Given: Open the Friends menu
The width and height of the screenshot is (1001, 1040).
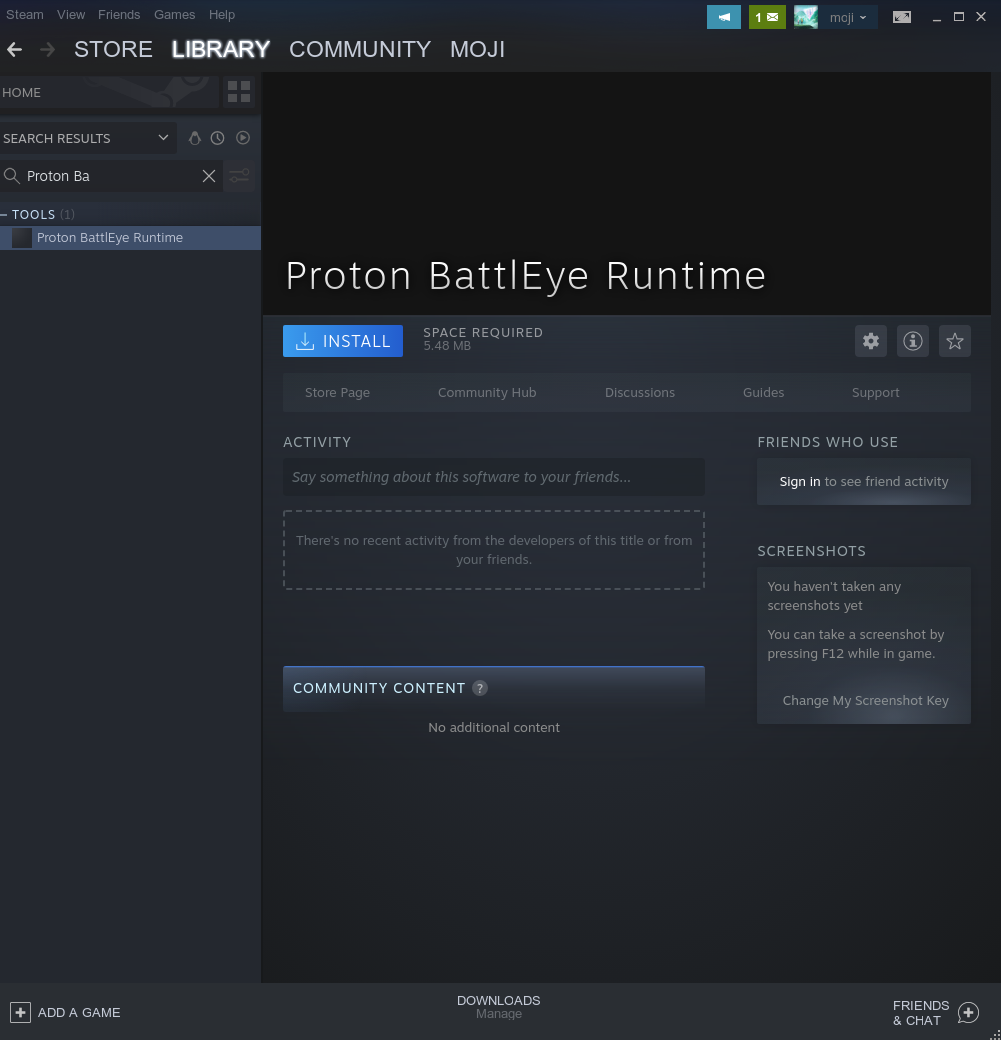Looking at the screenshot, I should [119, 15].
